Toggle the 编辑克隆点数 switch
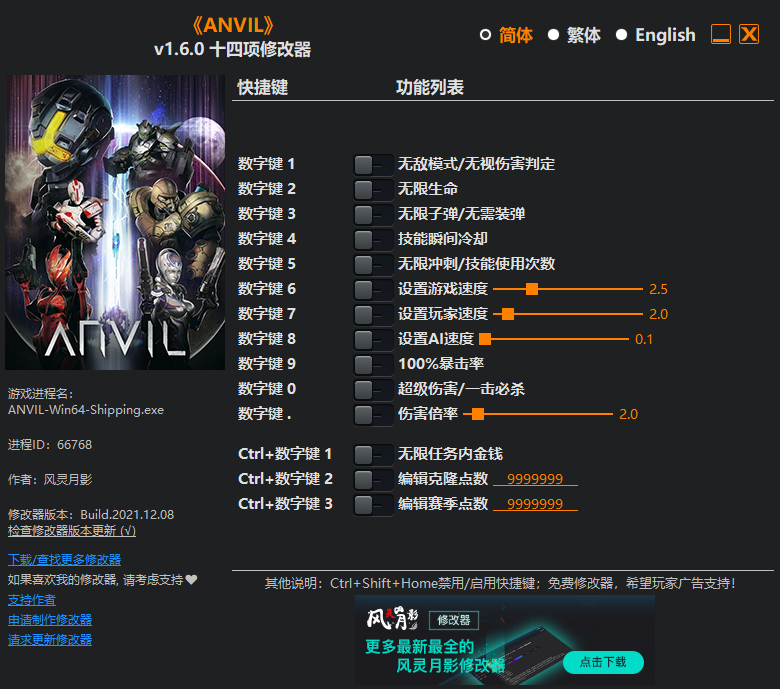 [x=373, y=480]
